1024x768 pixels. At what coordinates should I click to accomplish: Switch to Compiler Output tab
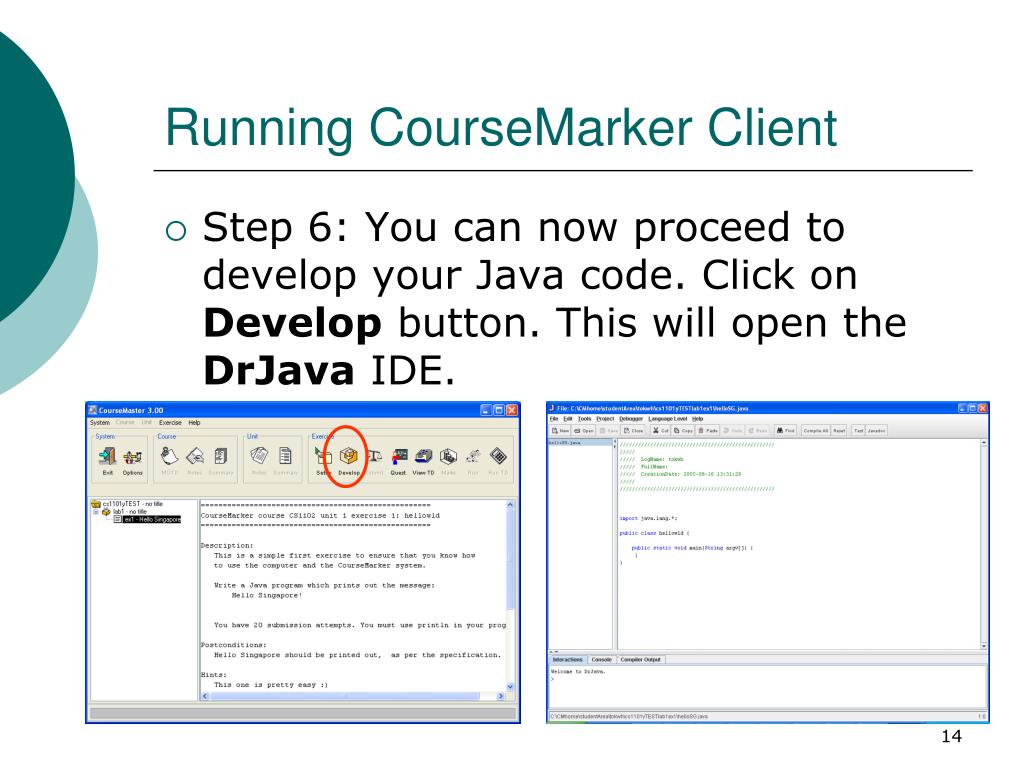coord(641,660)
